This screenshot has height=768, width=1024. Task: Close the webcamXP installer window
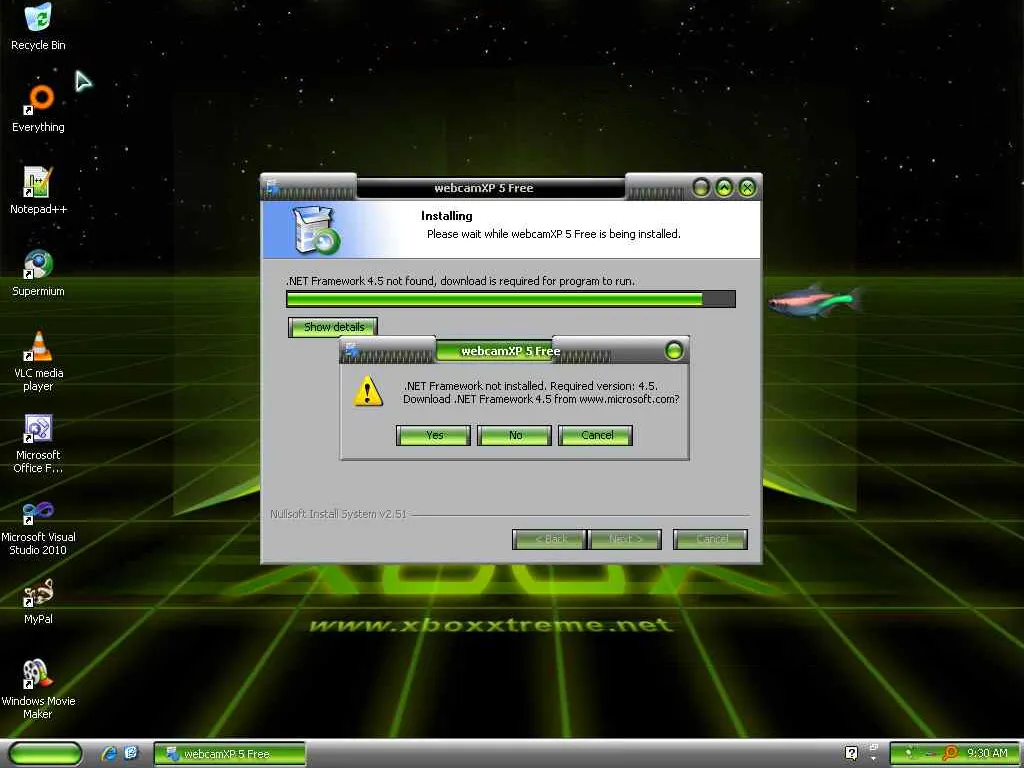point(746,188)
